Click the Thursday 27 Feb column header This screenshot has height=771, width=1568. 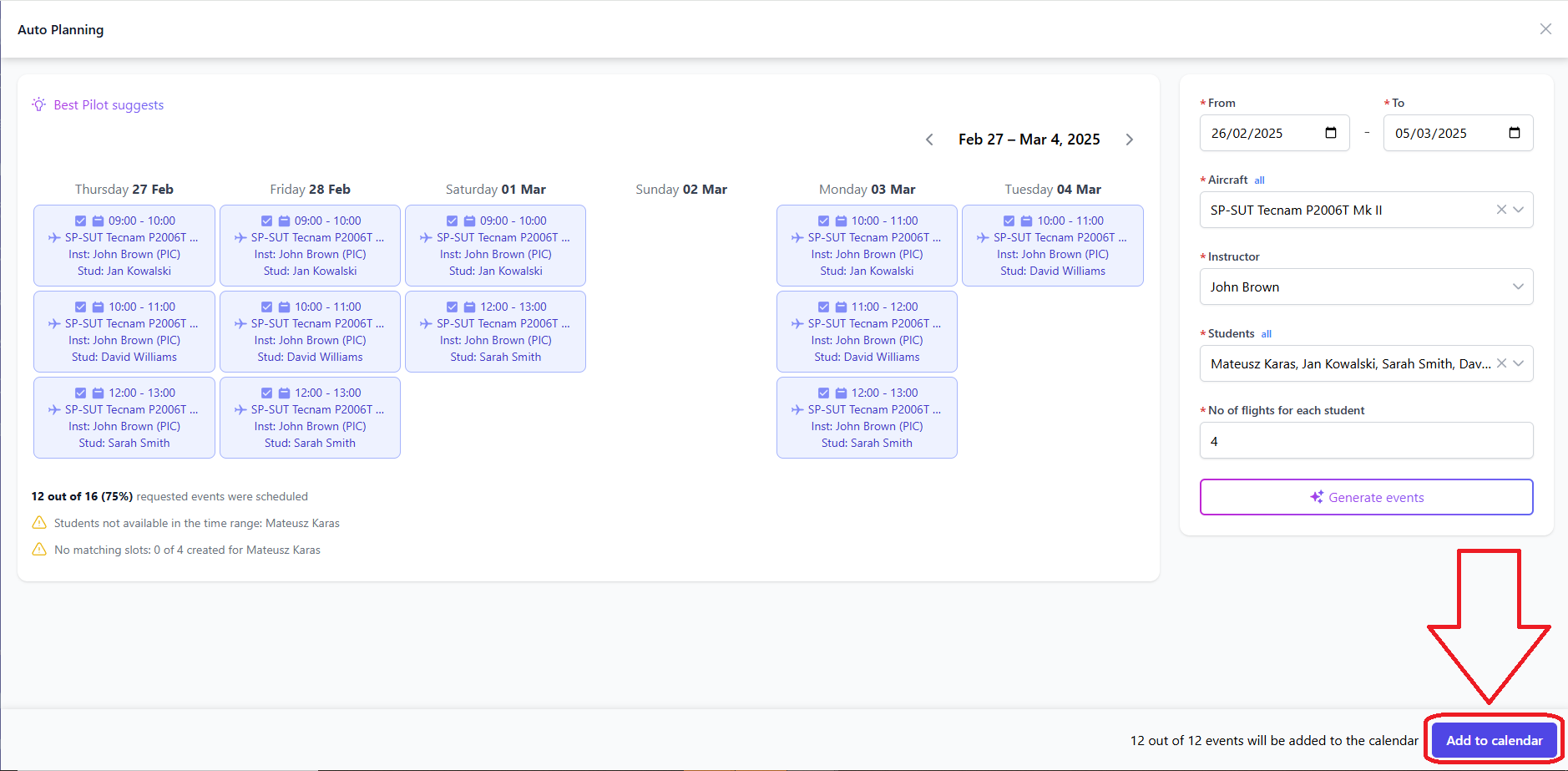(124, 190)
